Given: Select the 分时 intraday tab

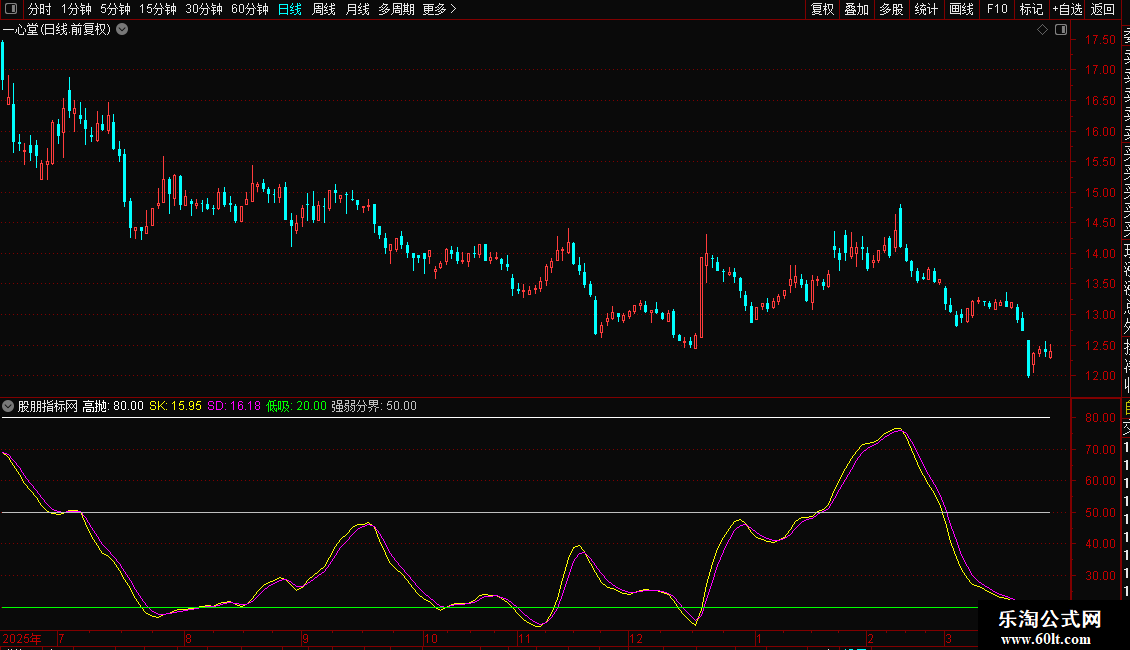Looking at the screenshot, I should tap(39, 9).
